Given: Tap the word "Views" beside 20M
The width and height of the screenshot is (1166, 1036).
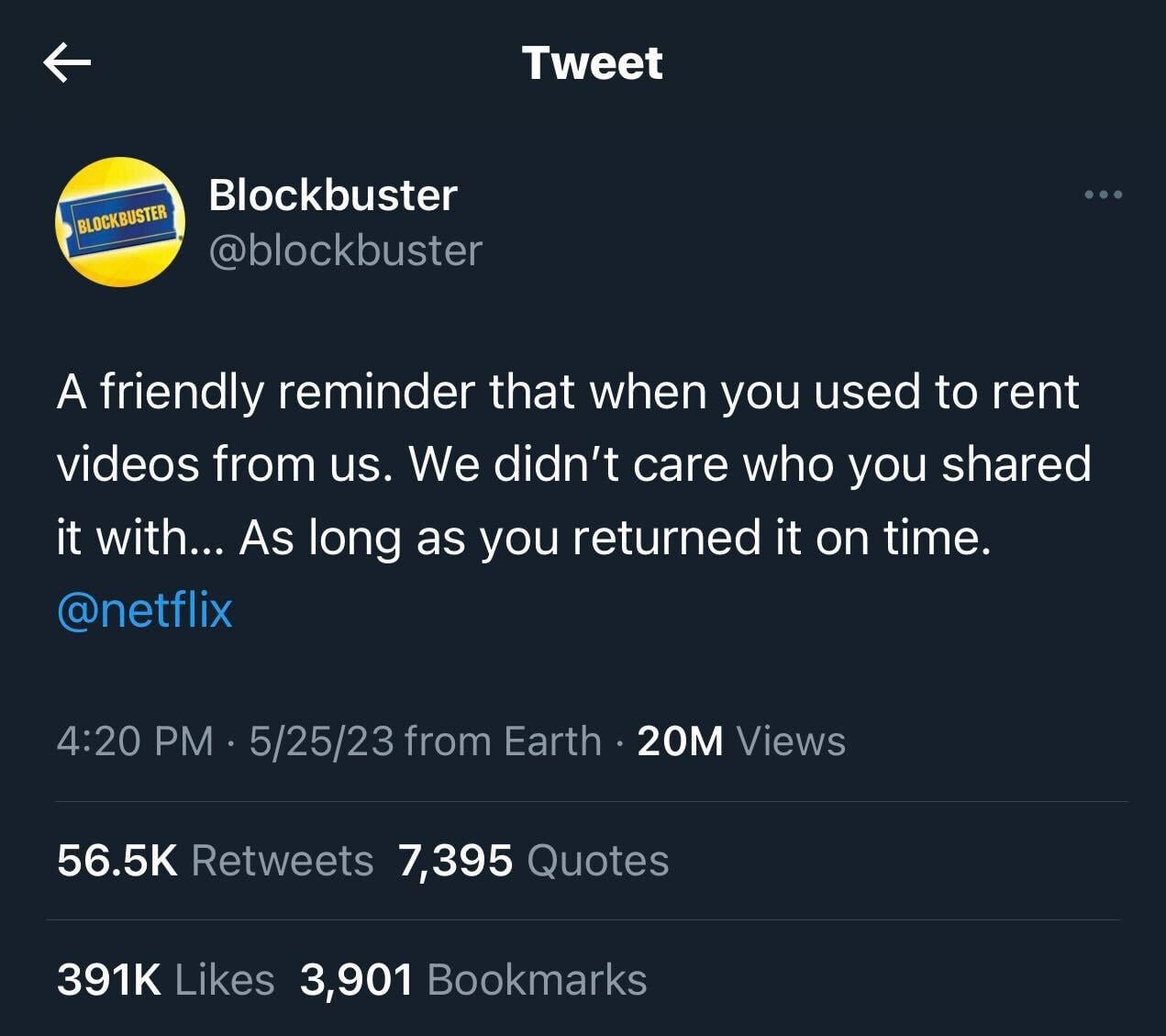Looking at the screenshot, I should coord(791,741).
